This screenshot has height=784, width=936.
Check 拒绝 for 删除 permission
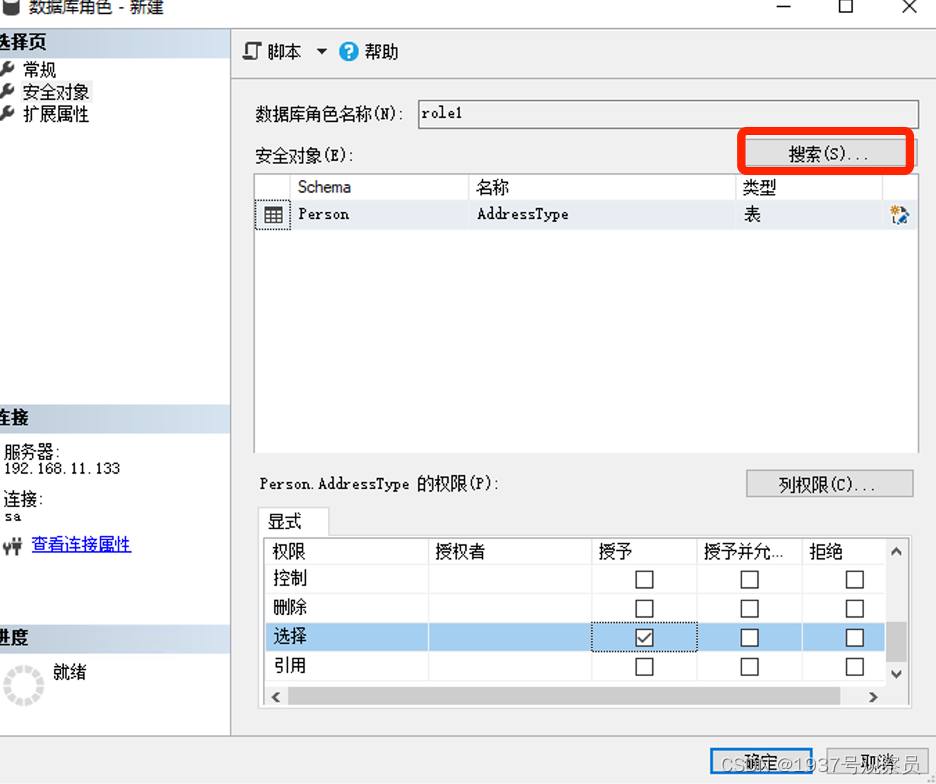coord(854,609)
